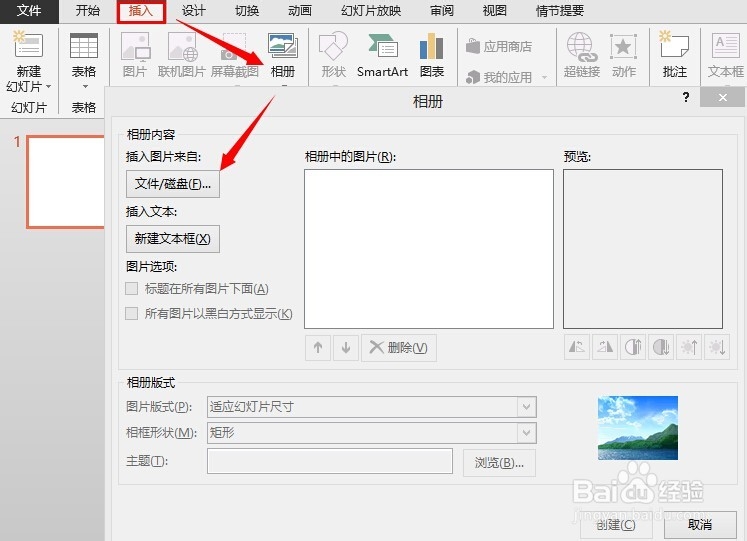Click inside the 相册中的图片 list box
This screenshot has height=541, width=747.
(429, 249)
